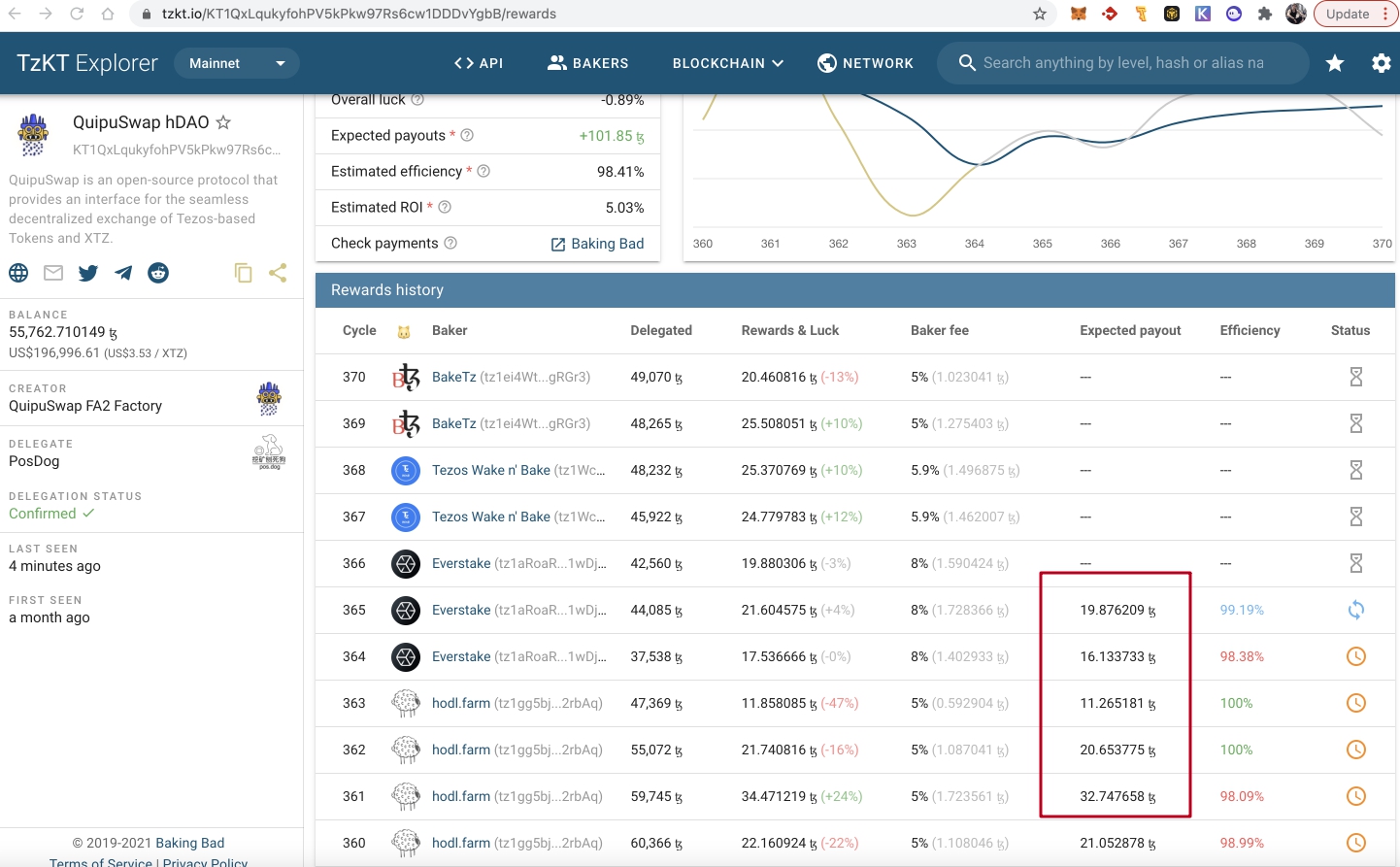
Task: Open the MetaMask fox extension
Action: click(x=1078, y=14)
